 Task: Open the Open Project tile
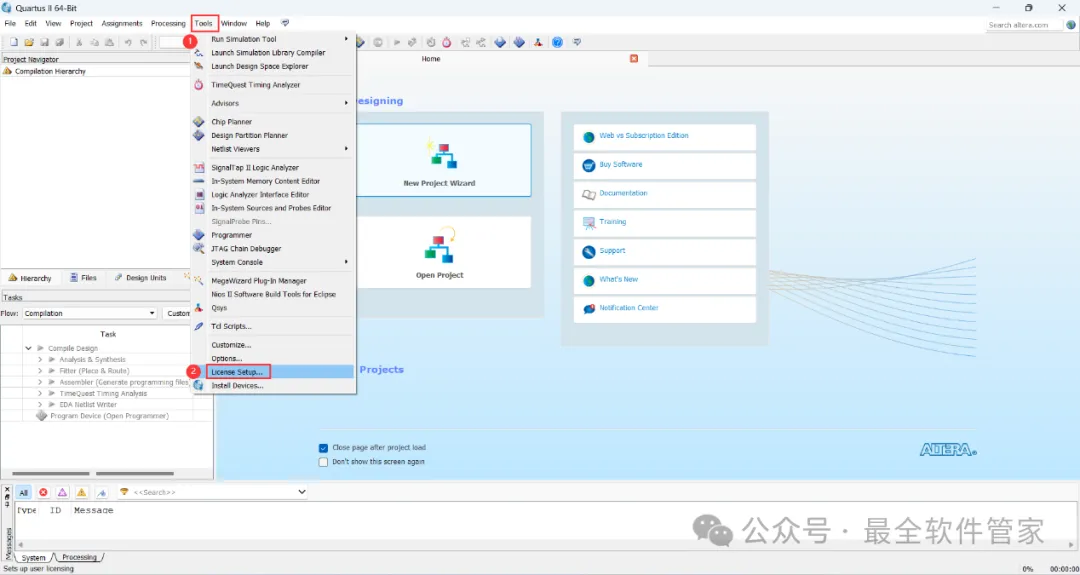click(x=439, y=252)
